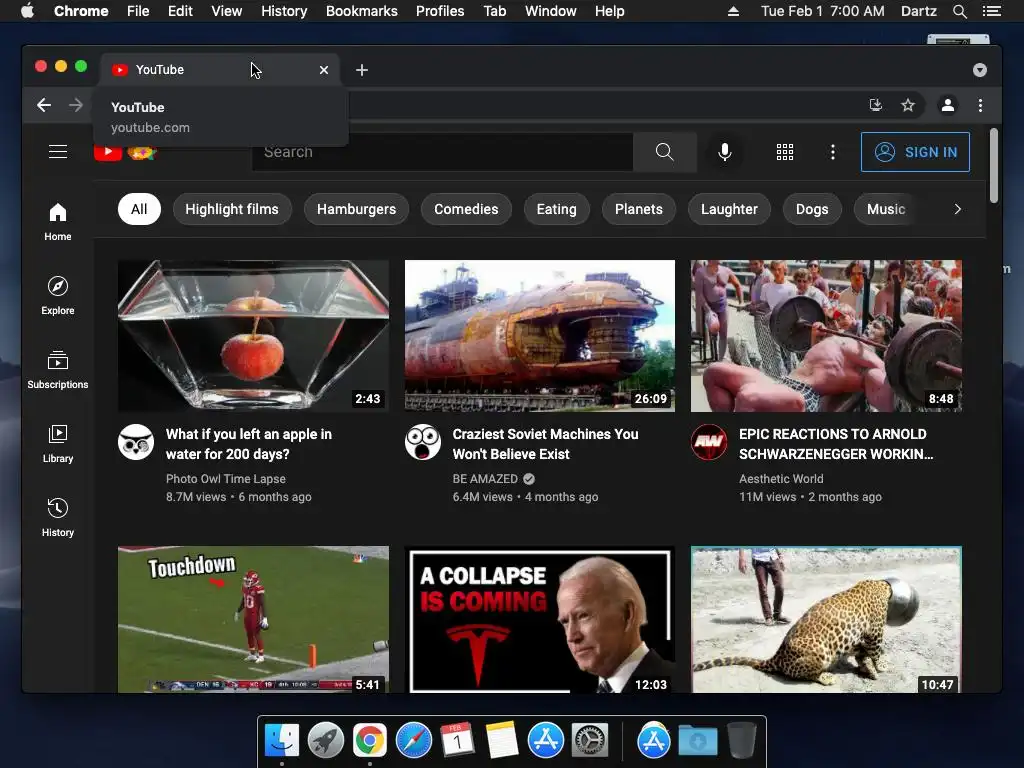Select the Highlight films chip
This screenshot has width=1024, height=768.
(232, 209)
